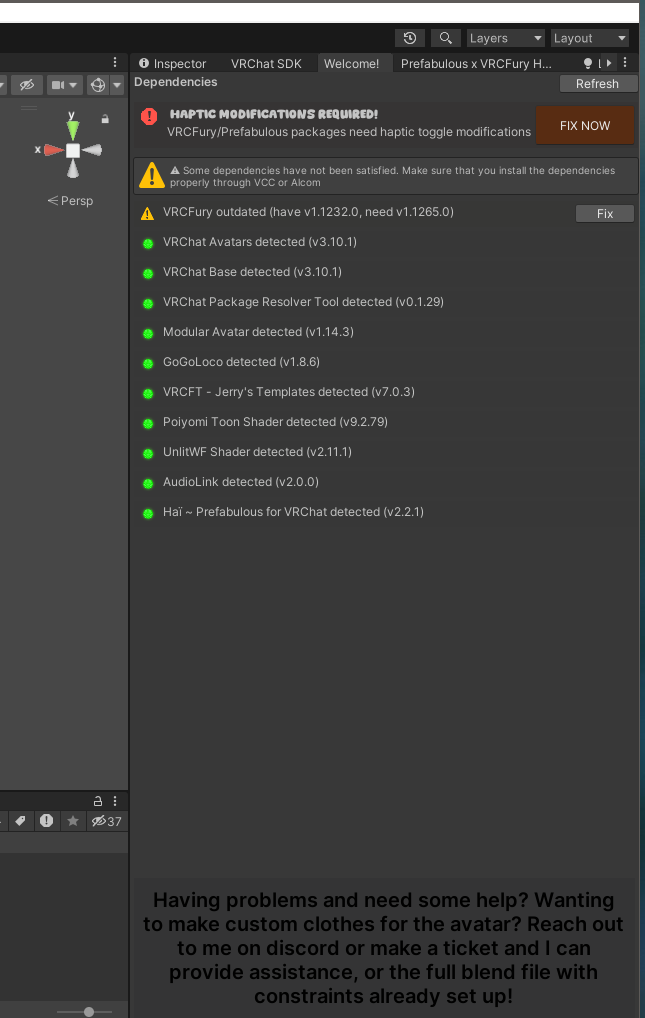The height and width of the screenshot is (1018, 645).
Task: Click the icon size slider handle
Action: [x=89, y=1012]
